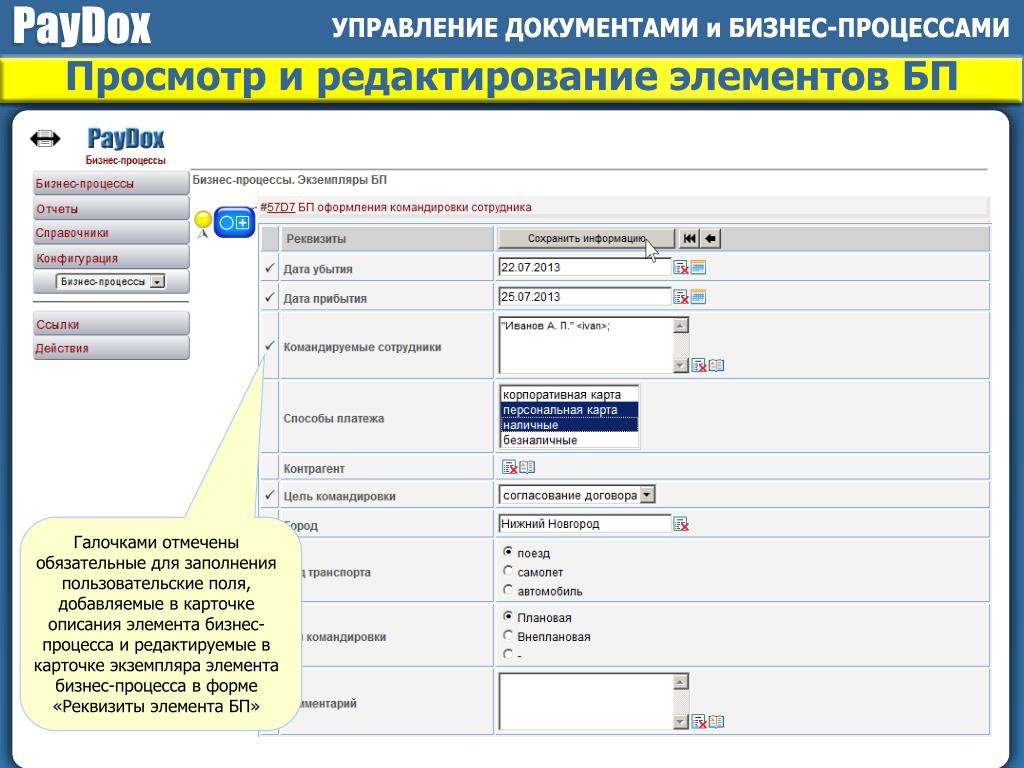Viewport: 1024px width, 768px height.
Task: Select корпоративная карта payment option
Action: [x=569, y=394]
